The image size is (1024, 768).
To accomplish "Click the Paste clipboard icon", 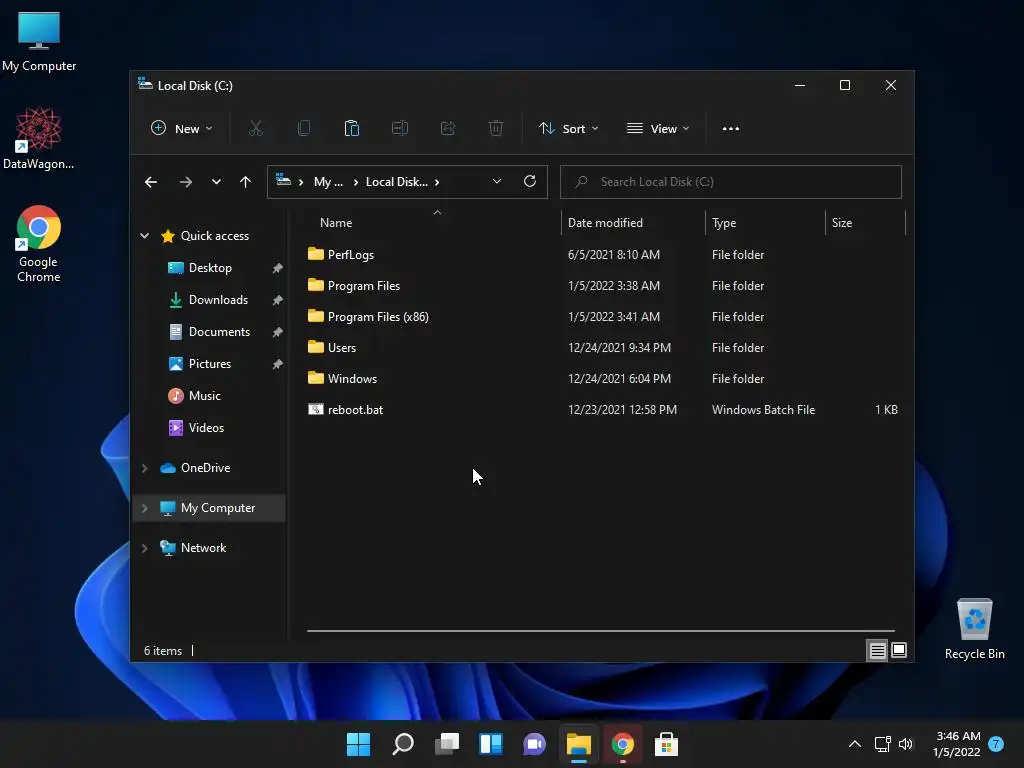I will (351, 129).
